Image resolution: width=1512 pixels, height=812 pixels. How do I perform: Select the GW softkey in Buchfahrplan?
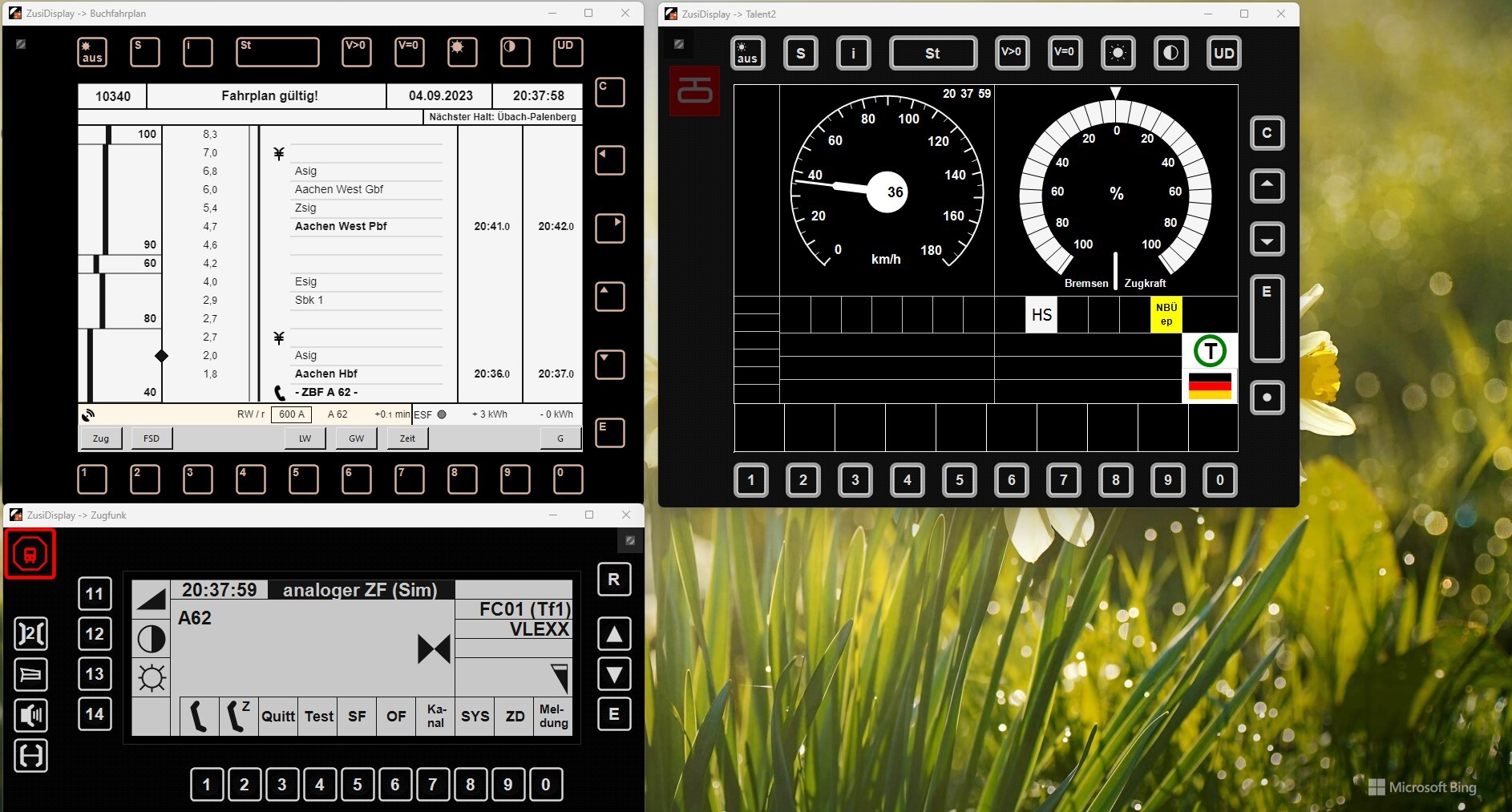357,438
